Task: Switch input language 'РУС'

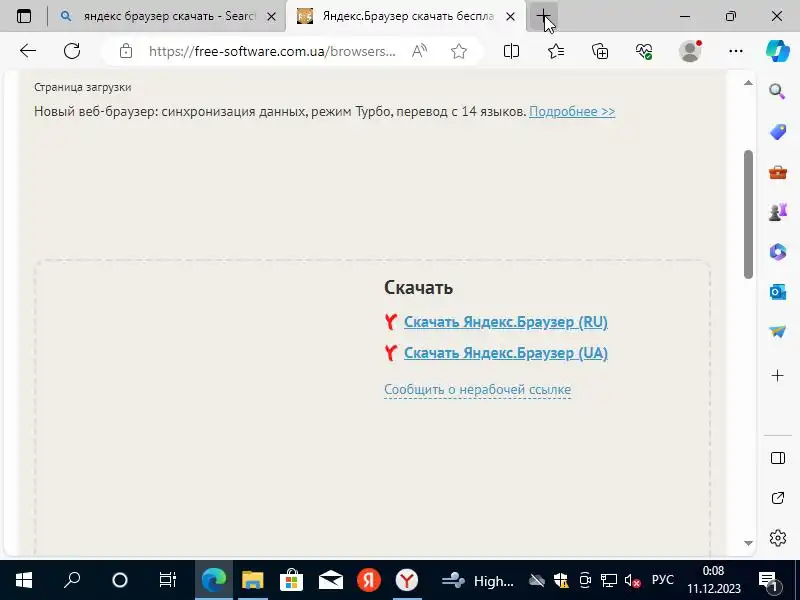Action: coord(663,580)
